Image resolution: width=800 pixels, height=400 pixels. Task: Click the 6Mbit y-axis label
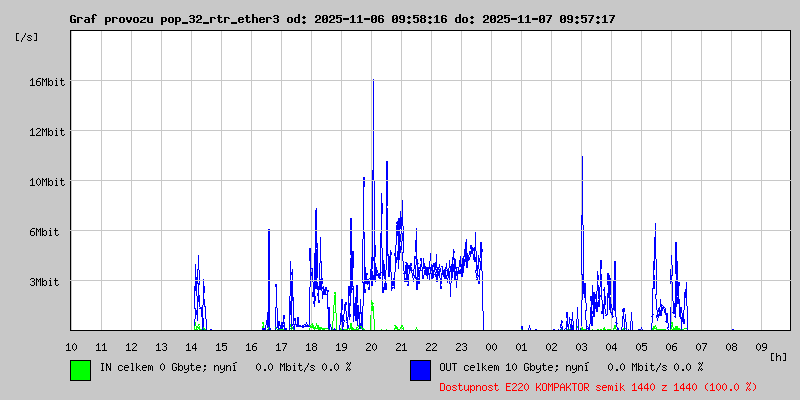46,232
